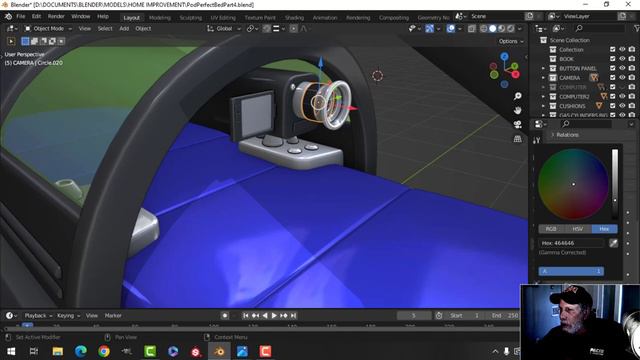Open the Object Mode dropdown

(48, 29)
